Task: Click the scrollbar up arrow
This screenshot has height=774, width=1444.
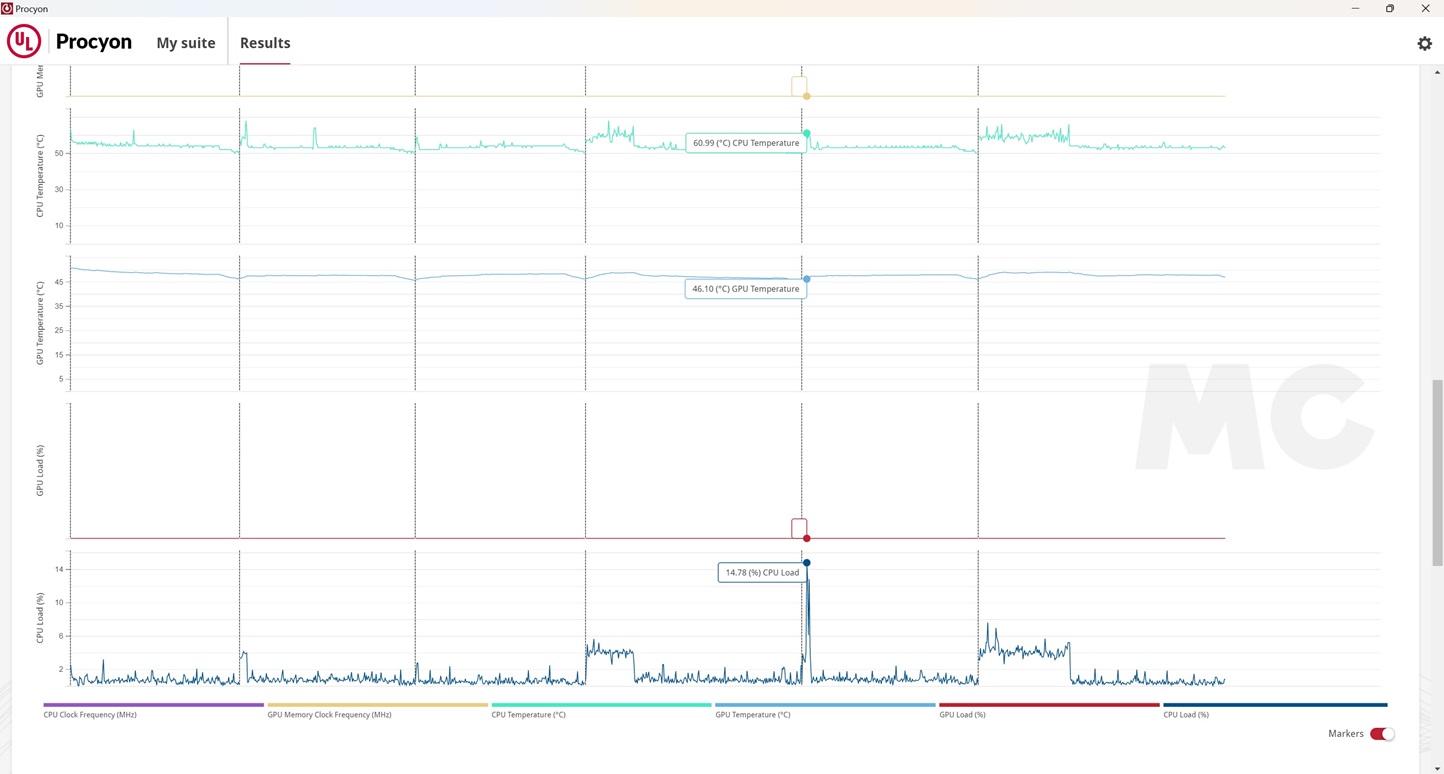Action: click(x=1437, y=72)
